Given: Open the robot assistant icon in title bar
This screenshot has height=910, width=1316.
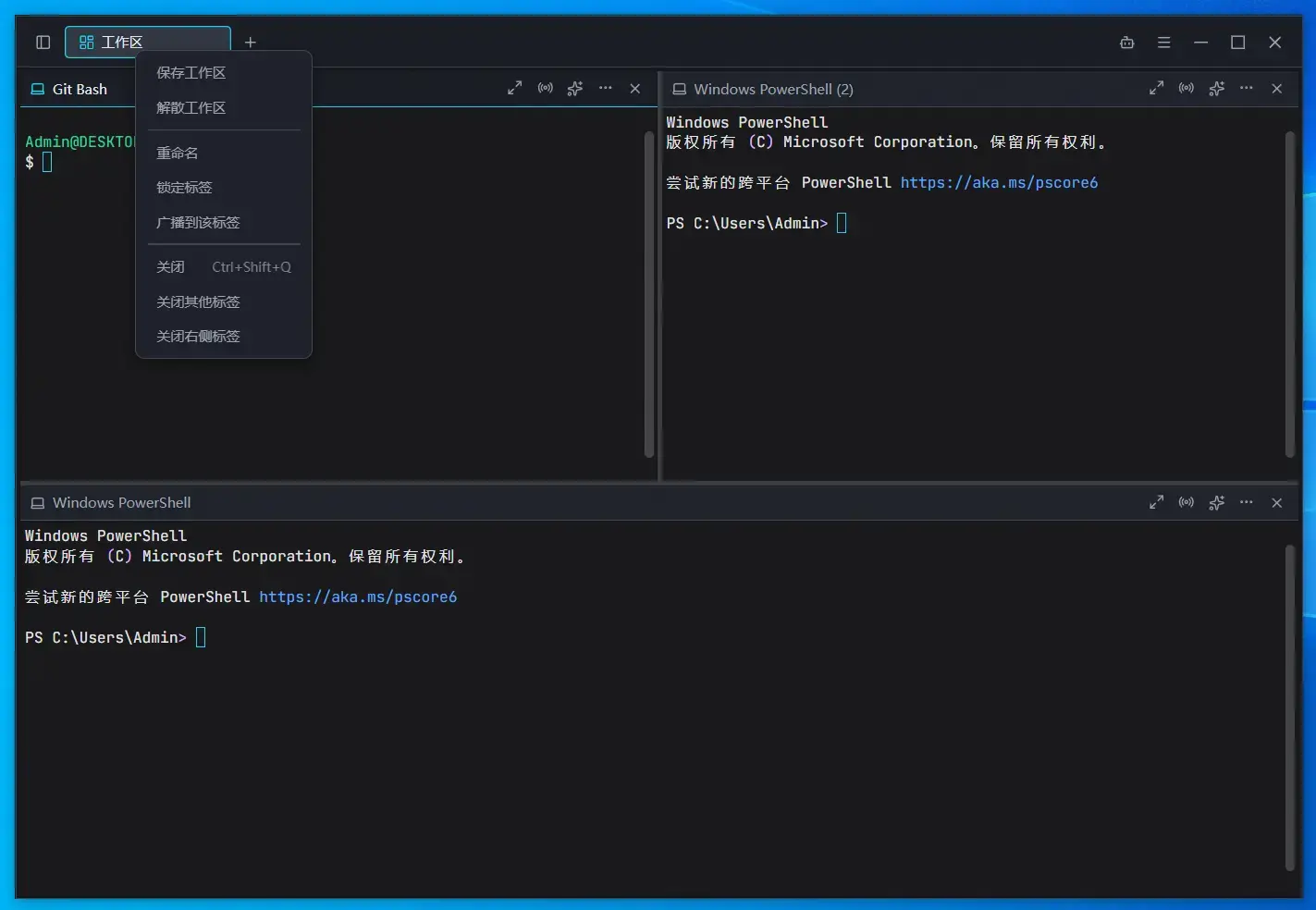Looking at the screenshot, I should pyautogui.click(x=1126, y=43).
